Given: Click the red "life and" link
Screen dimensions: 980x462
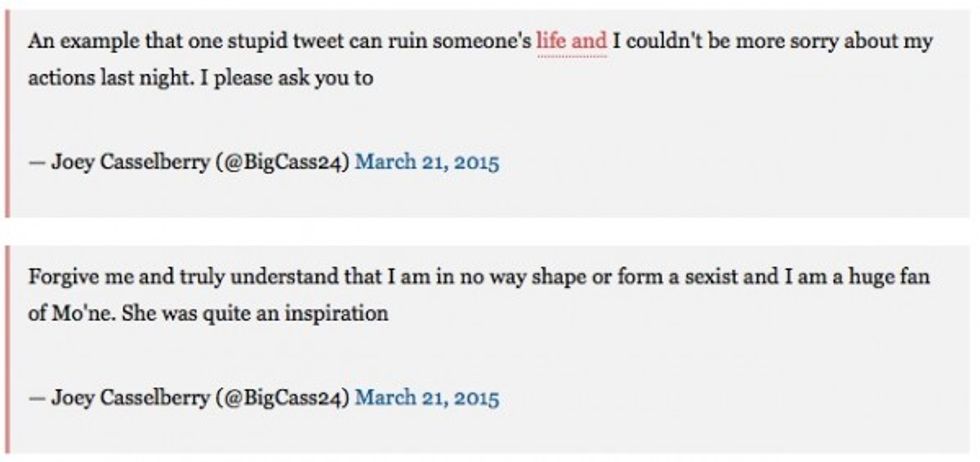Looking at the screenshot, I should click(x=571, y=42).
